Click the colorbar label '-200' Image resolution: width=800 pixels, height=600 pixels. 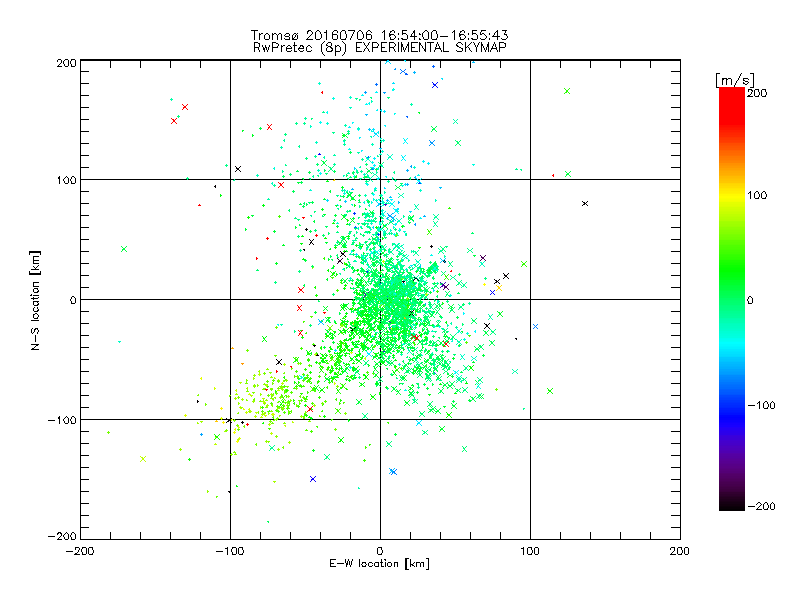point(761,506)
